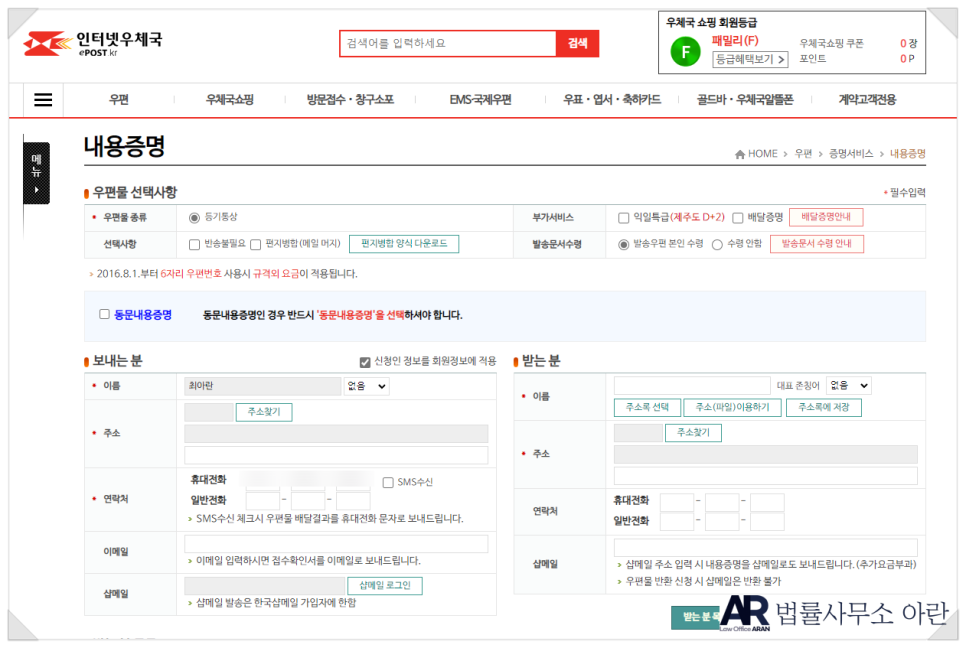Click the green F membership grade icon
Viewport: 966px width, 648px height.
point(685,50)
